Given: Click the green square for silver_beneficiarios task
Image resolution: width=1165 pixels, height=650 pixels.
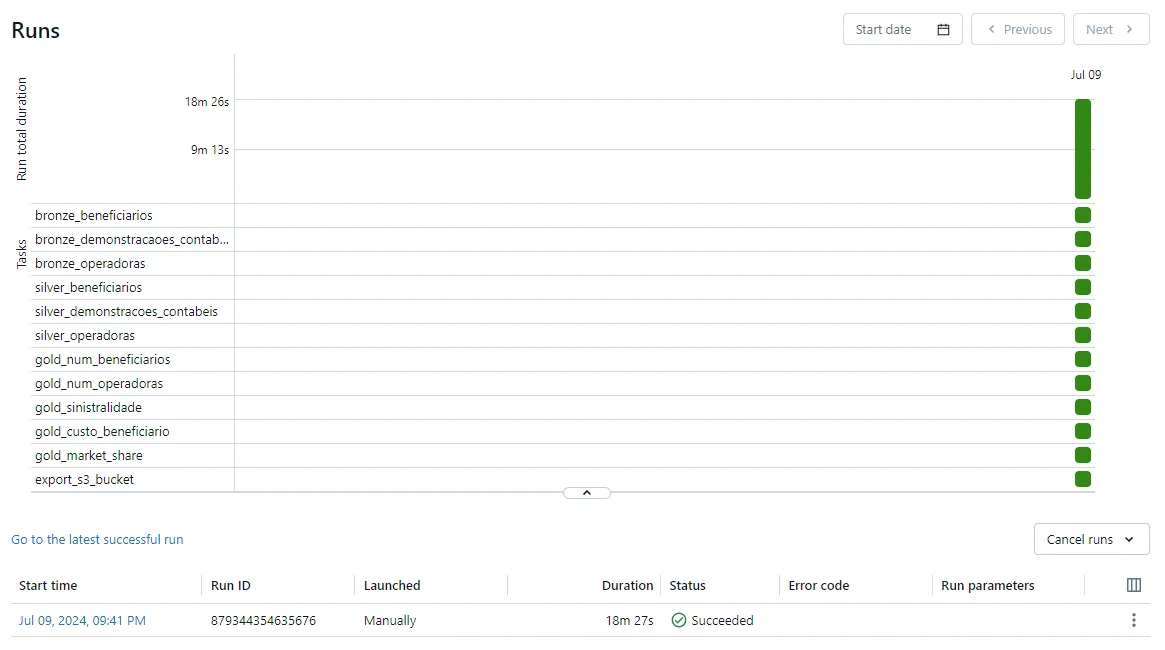Looking at the screenshot, I should tap(1083, 287).
